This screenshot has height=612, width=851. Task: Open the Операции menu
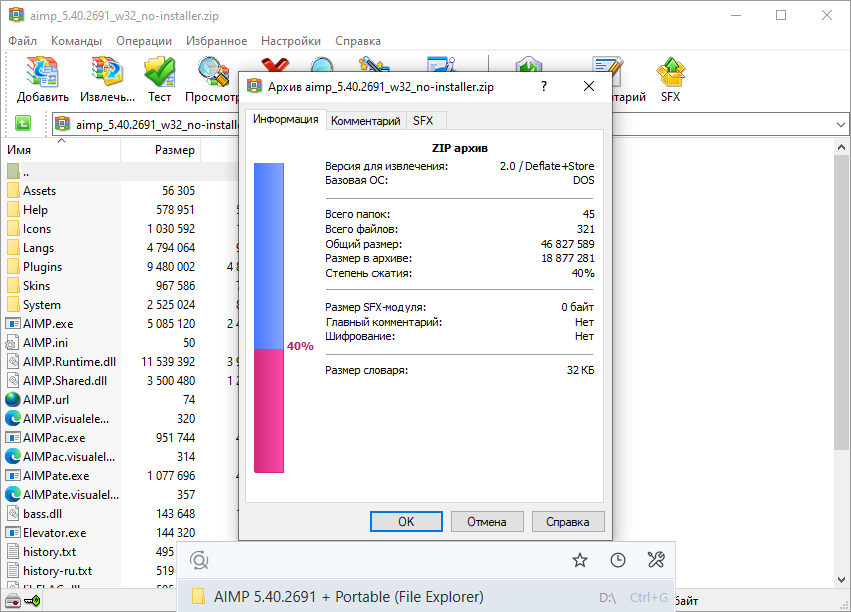(144, 41)
